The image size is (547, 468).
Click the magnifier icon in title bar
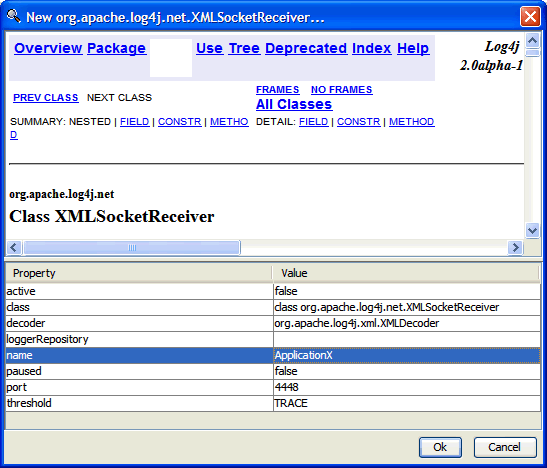point(14,16)
